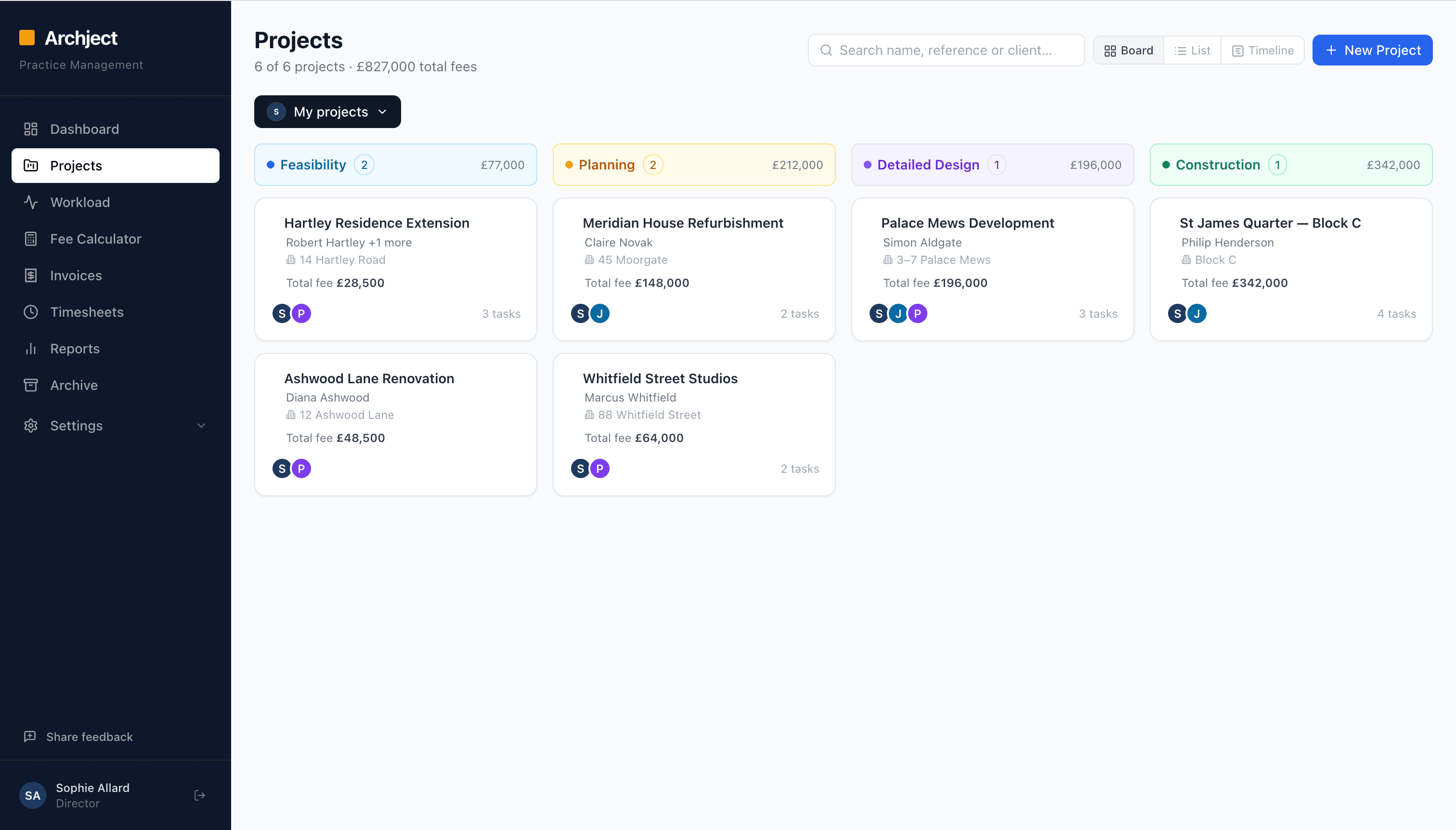1456x830 pixels.
Task: Click '3 tasks' on Hartley Residence card
Action: coord(501,313)
